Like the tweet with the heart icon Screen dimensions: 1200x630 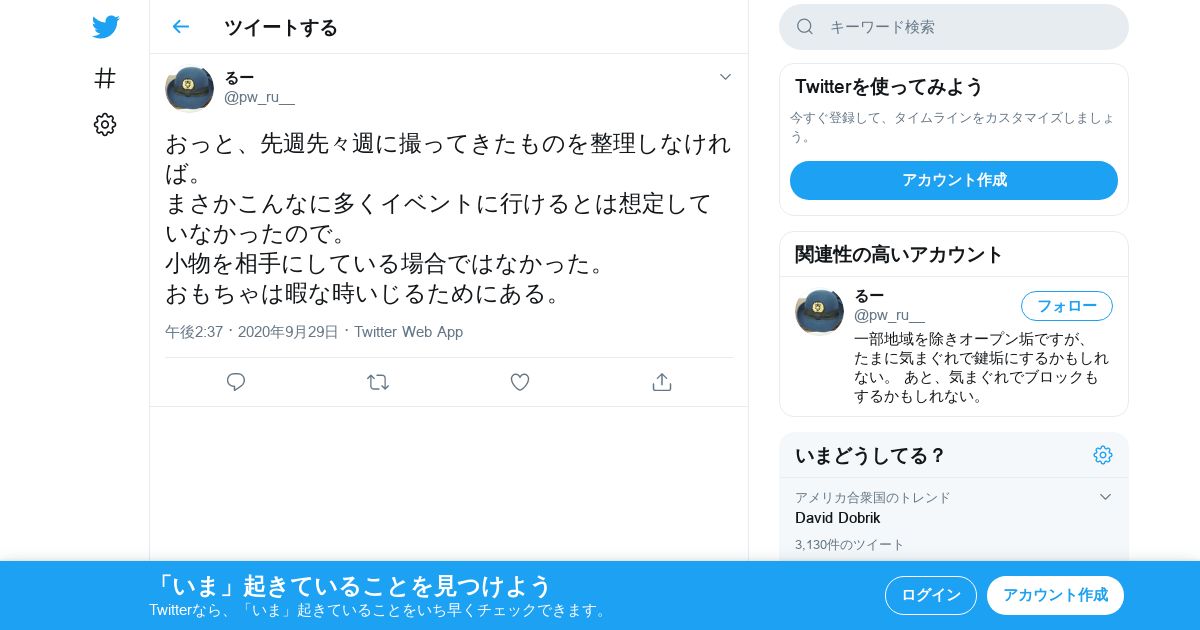520,382
